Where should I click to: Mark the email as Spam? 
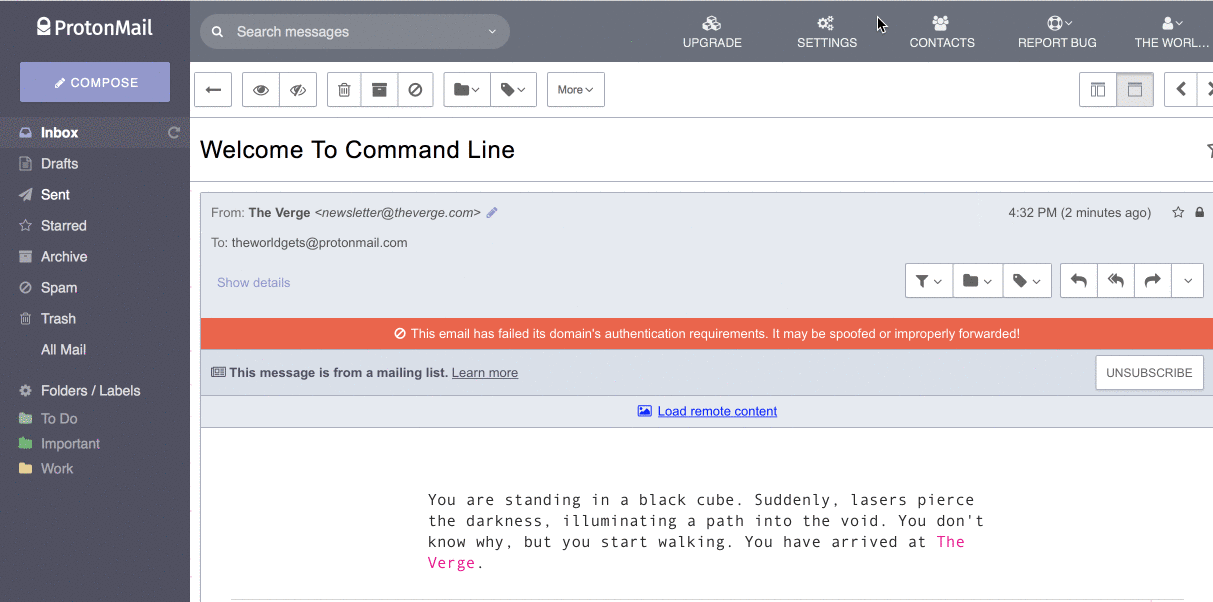[415, 89]
